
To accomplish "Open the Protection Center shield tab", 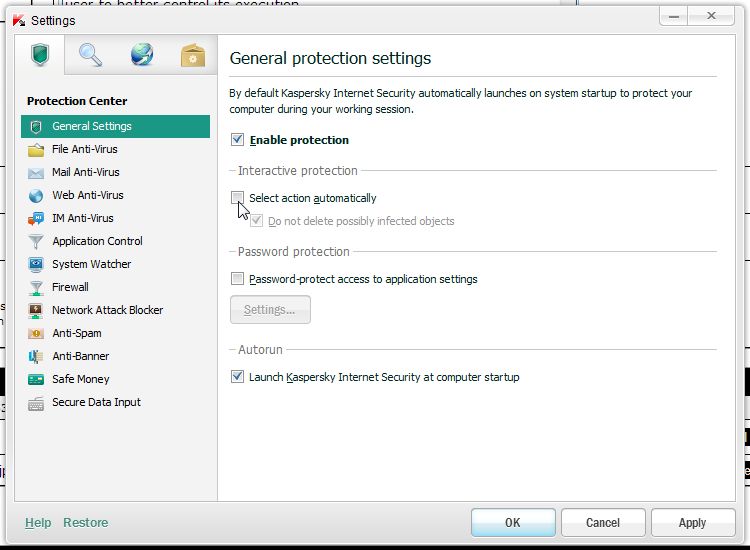I will [x=40, y=55].
